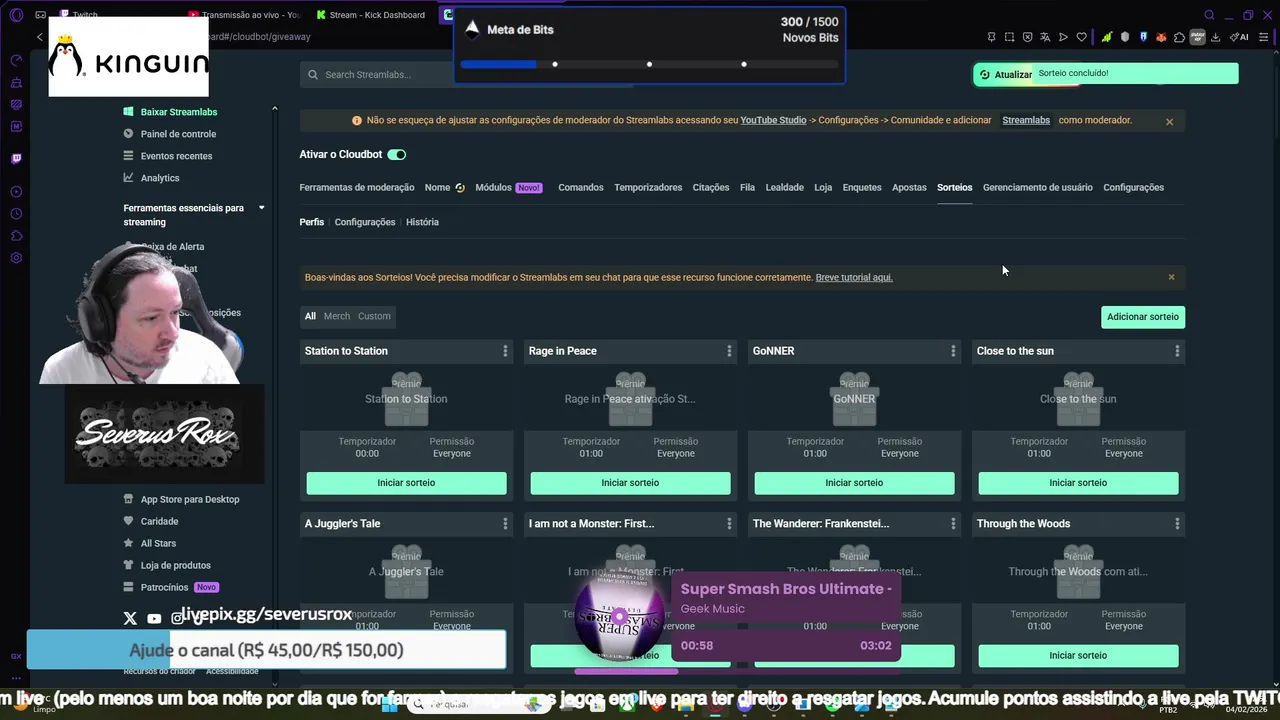Select the História sub-tab
Viewport: 1280px width, 720px height.
[422, 222]
